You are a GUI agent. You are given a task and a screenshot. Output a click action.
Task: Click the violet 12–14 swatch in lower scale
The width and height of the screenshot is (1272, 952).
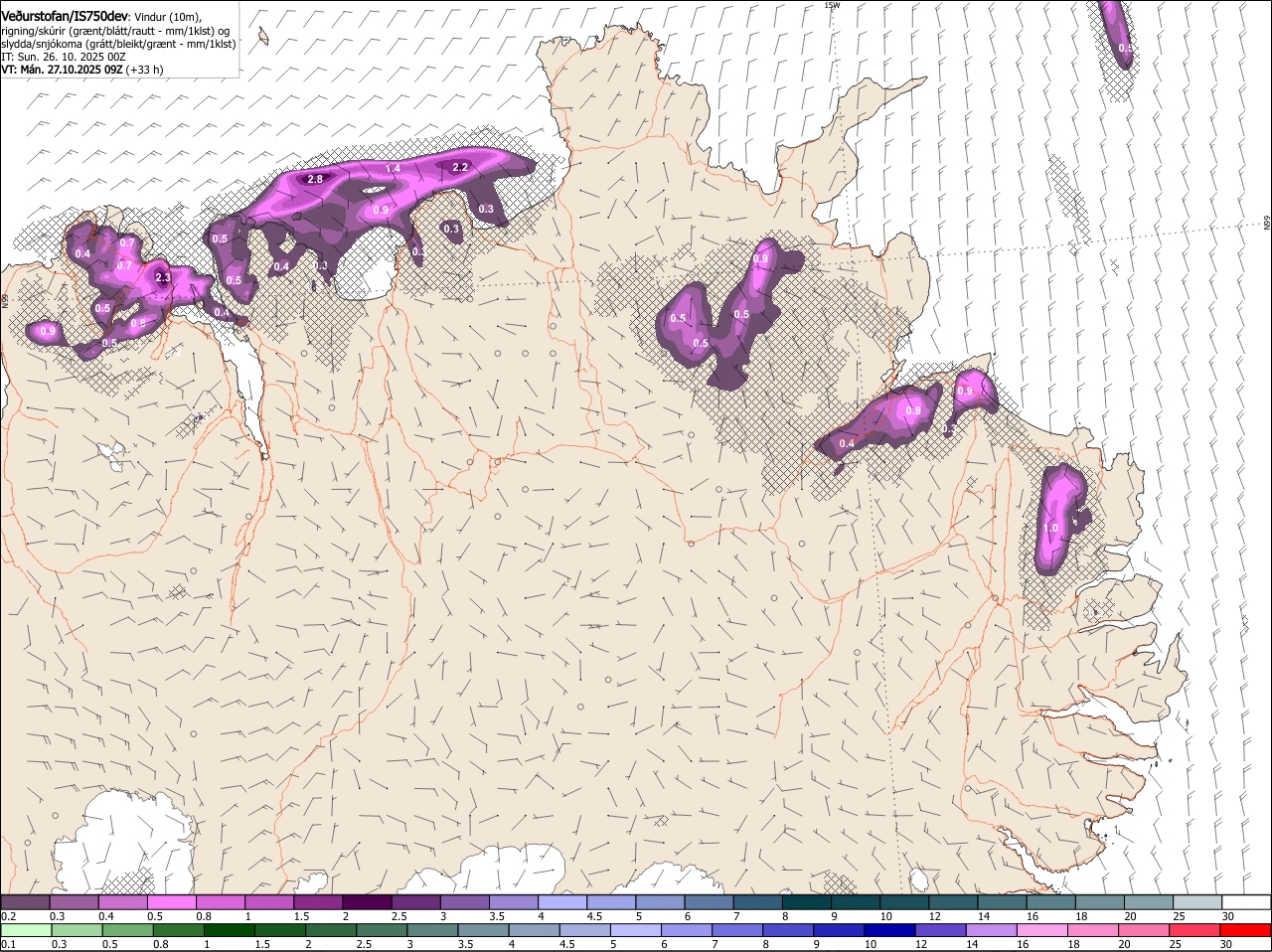pos(941,930)
